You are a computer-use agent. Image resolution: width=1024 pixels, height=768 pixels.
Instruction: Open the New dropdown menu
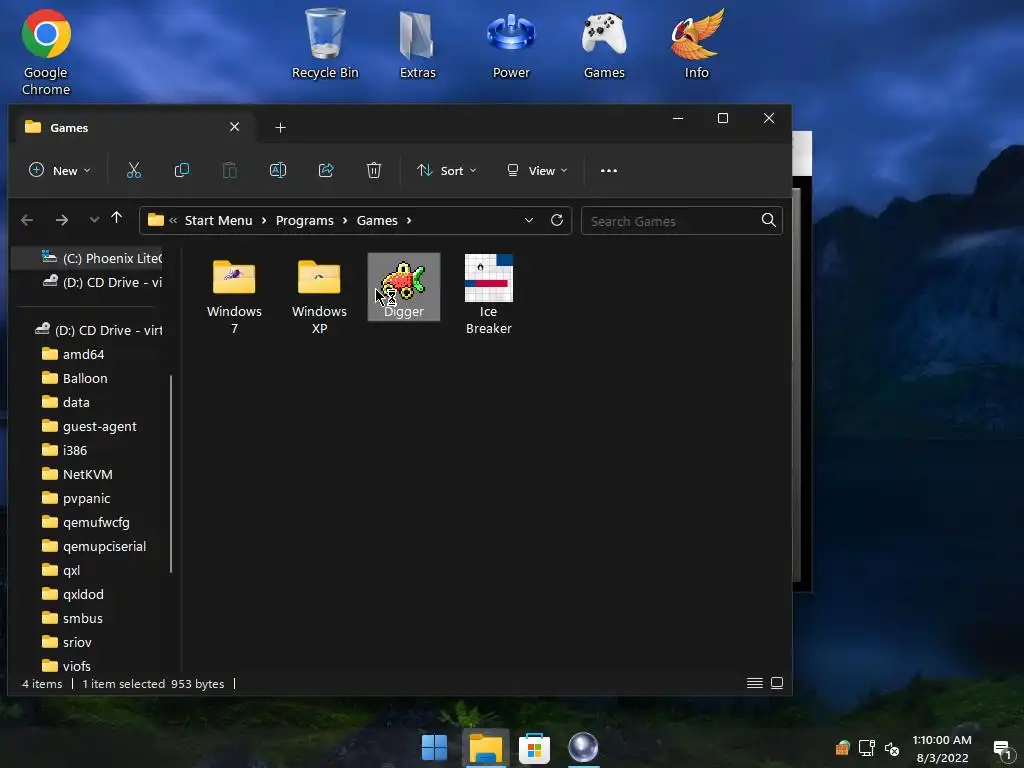[59, 170]
